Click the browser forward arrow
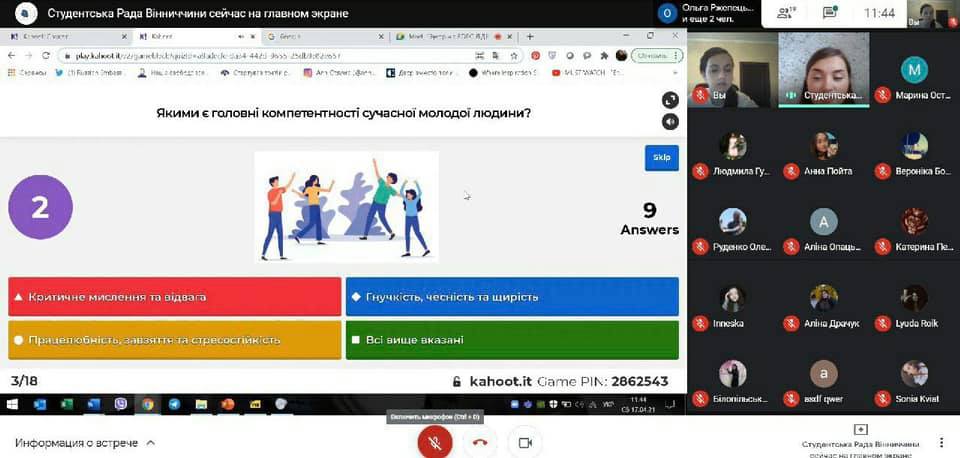960x458 pixels. point(28,56)
